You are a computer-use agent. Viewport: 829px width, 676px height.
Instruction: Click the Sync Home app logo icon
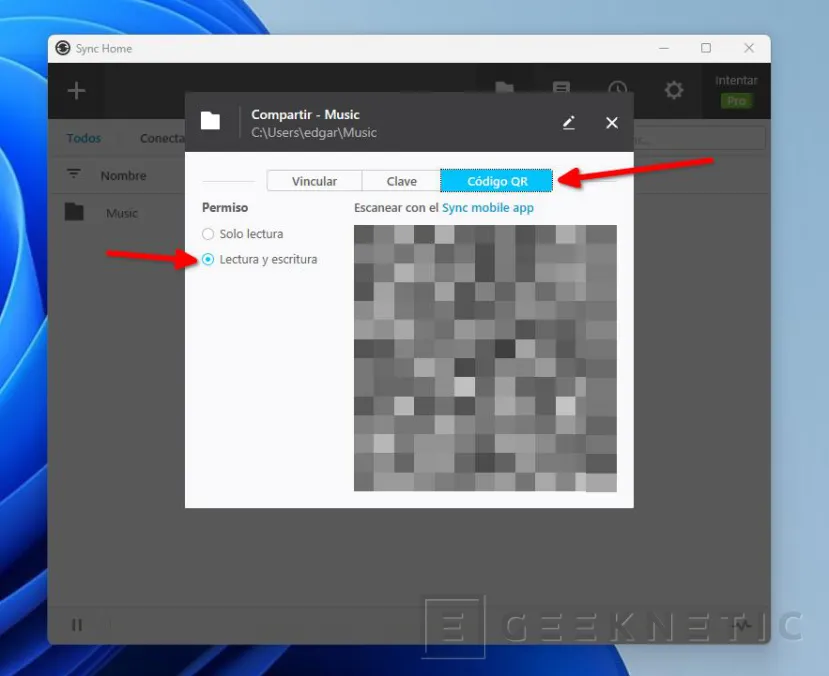coord(63,48)
